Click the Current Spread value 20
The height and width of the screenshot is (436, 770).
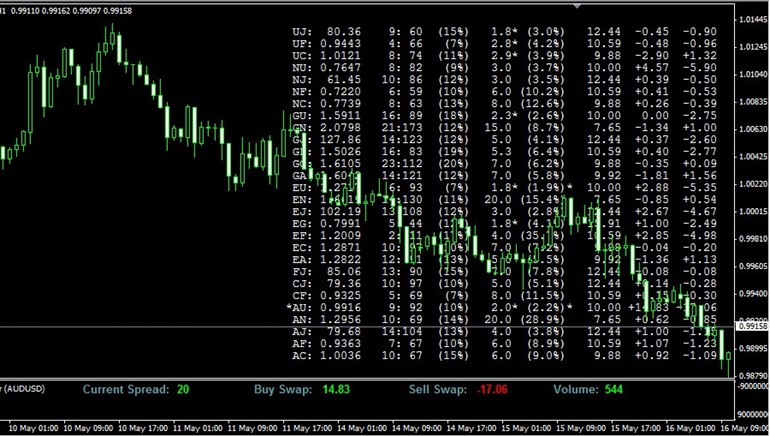(x=184, y=388)
